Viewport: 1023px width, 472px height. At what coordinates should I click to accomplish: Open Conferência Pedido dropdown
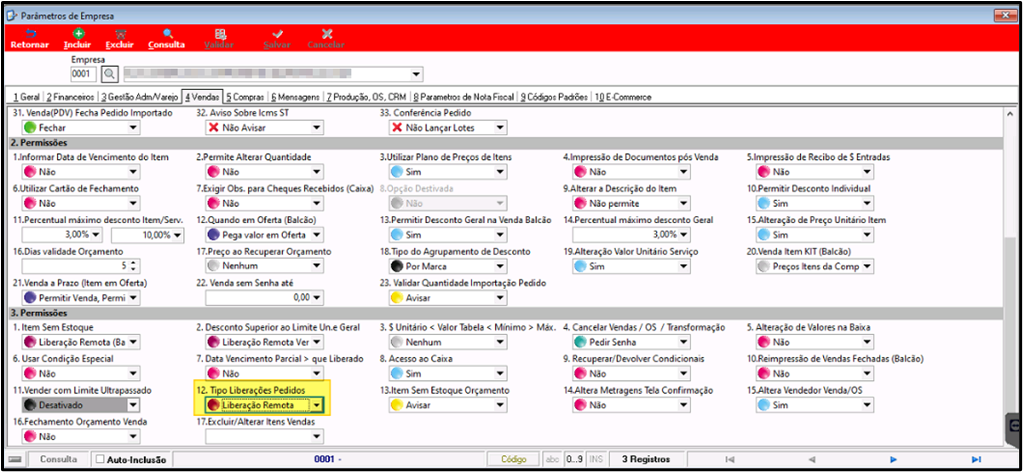tap(500, 128)
